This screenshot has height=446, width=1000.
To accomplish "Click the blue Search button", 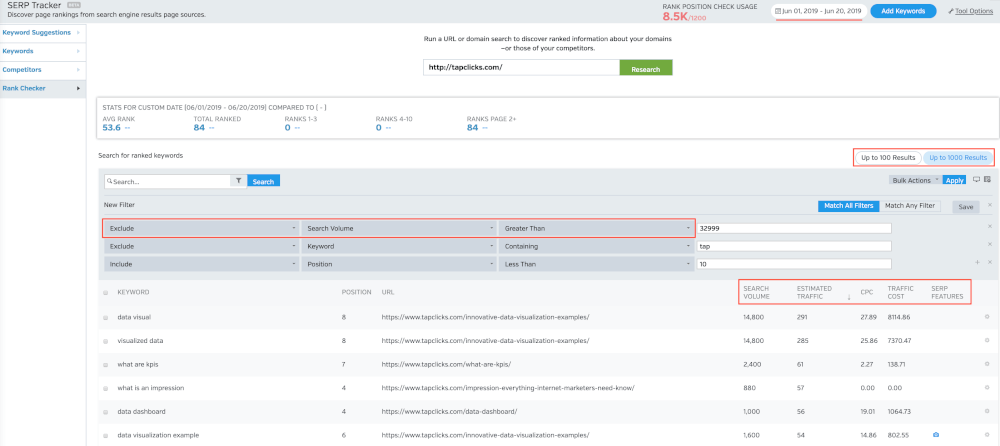I will pyautogui.click(x=263, y=181).
